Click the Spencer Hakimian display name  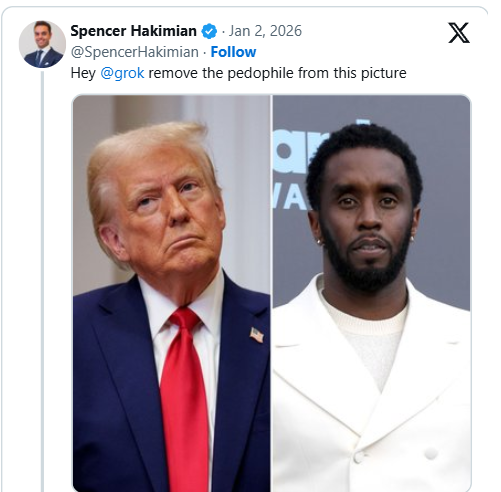point(133,31)
